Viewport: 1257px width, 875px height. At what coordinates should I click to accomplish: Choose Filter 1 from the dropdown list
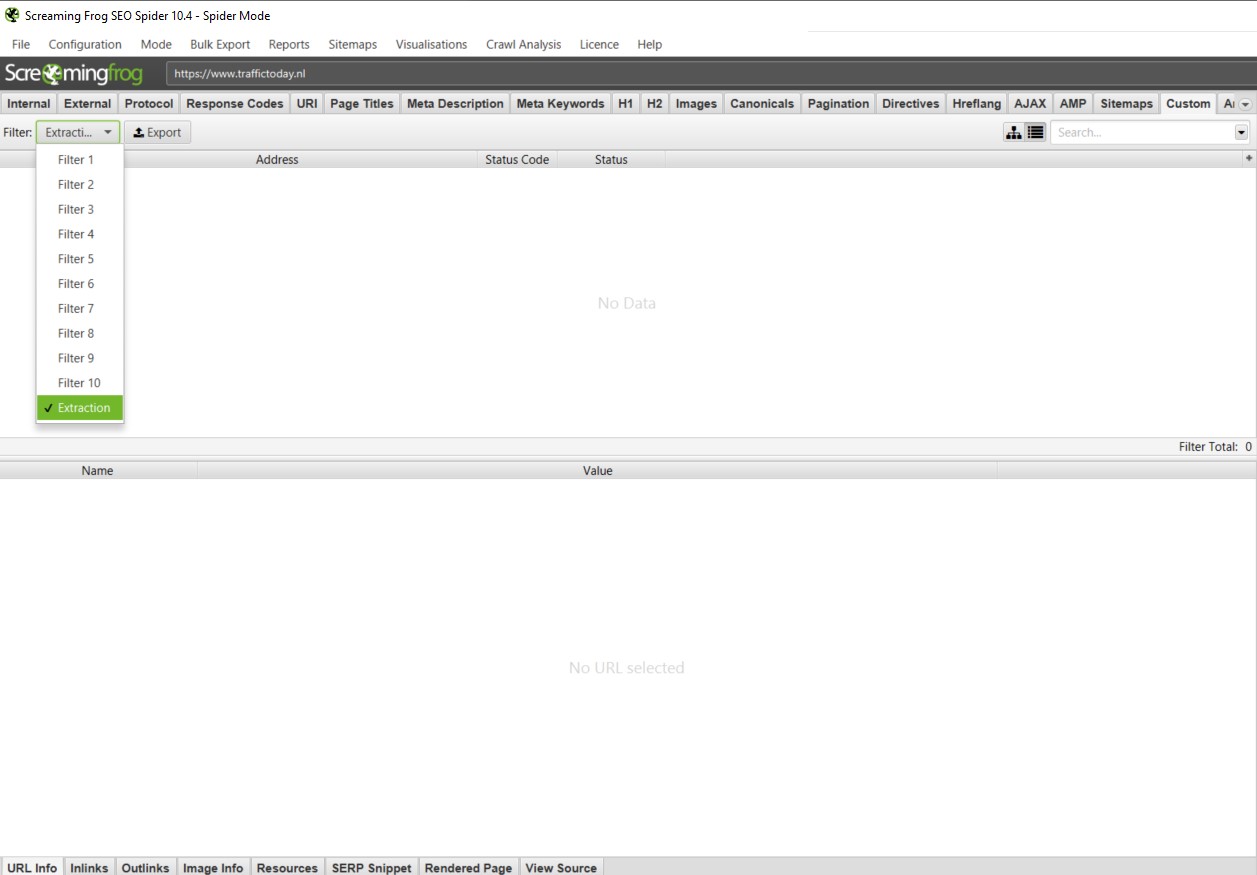tap(76, 160)
